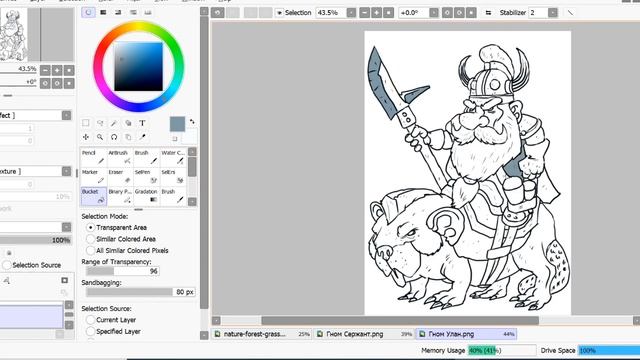
Task: Expand the Texture dropdown in left panel
Action: coord(67,171)
